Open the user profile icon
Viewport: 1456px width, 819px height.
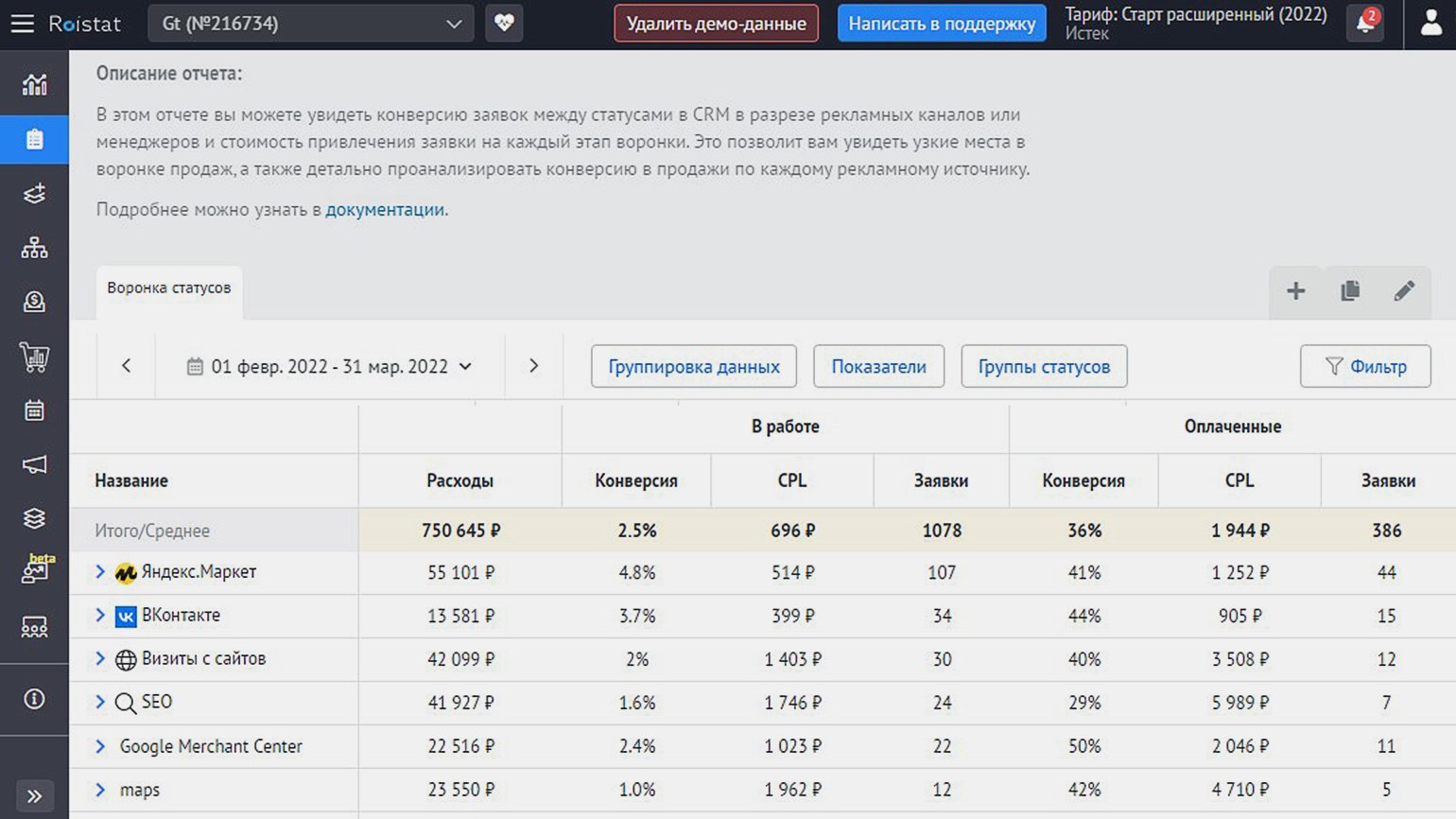(x=1430, y=24)
